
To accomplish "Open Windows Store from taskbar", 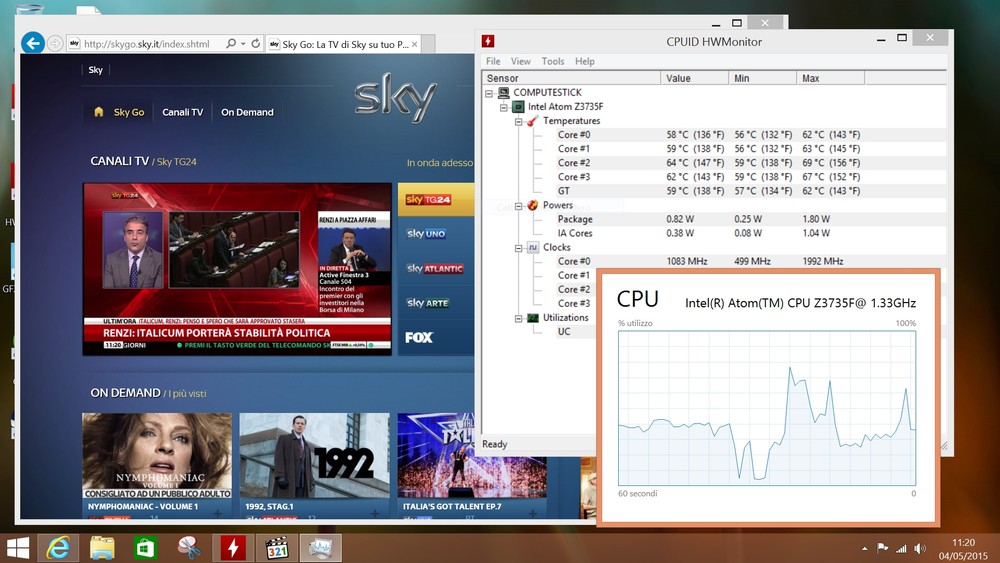I will click(145, 548).
